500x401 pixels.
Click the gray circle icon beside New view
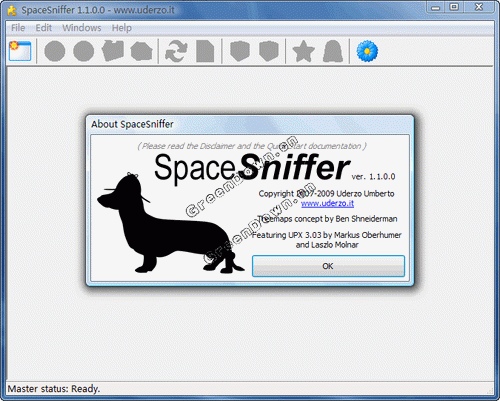click(x=55, y=51)
